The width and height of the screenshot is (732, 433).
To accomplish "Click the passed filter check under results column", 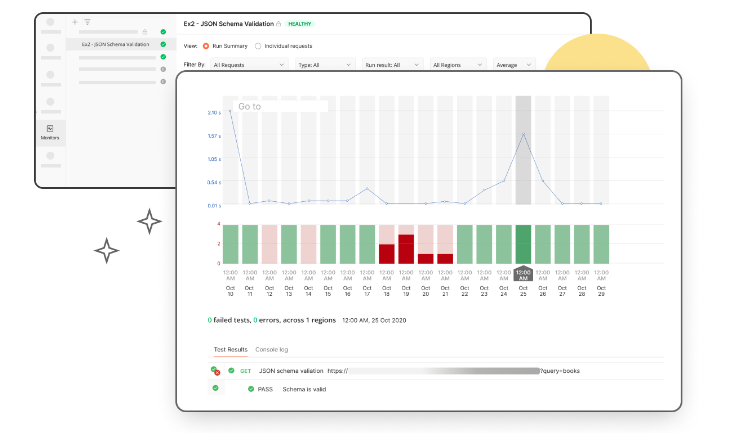I will point(215,388).
